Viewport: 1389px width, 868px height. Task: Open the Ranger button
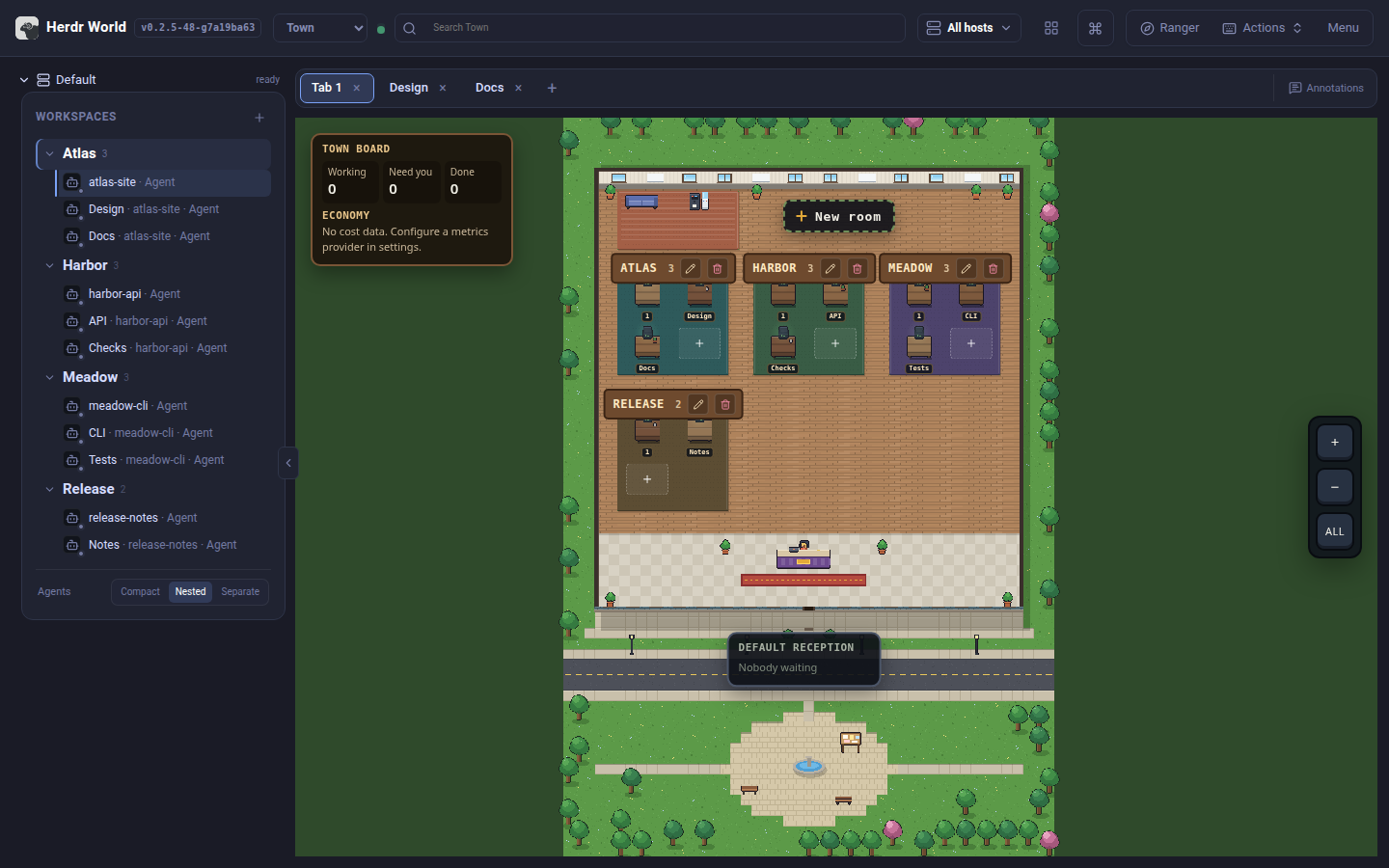point(1170,28)
